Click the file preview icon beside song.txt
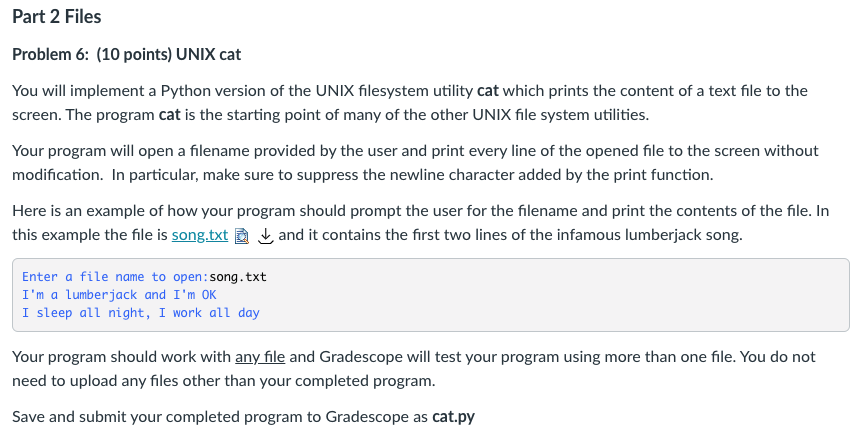867x438 pixels. coord(242,236)
